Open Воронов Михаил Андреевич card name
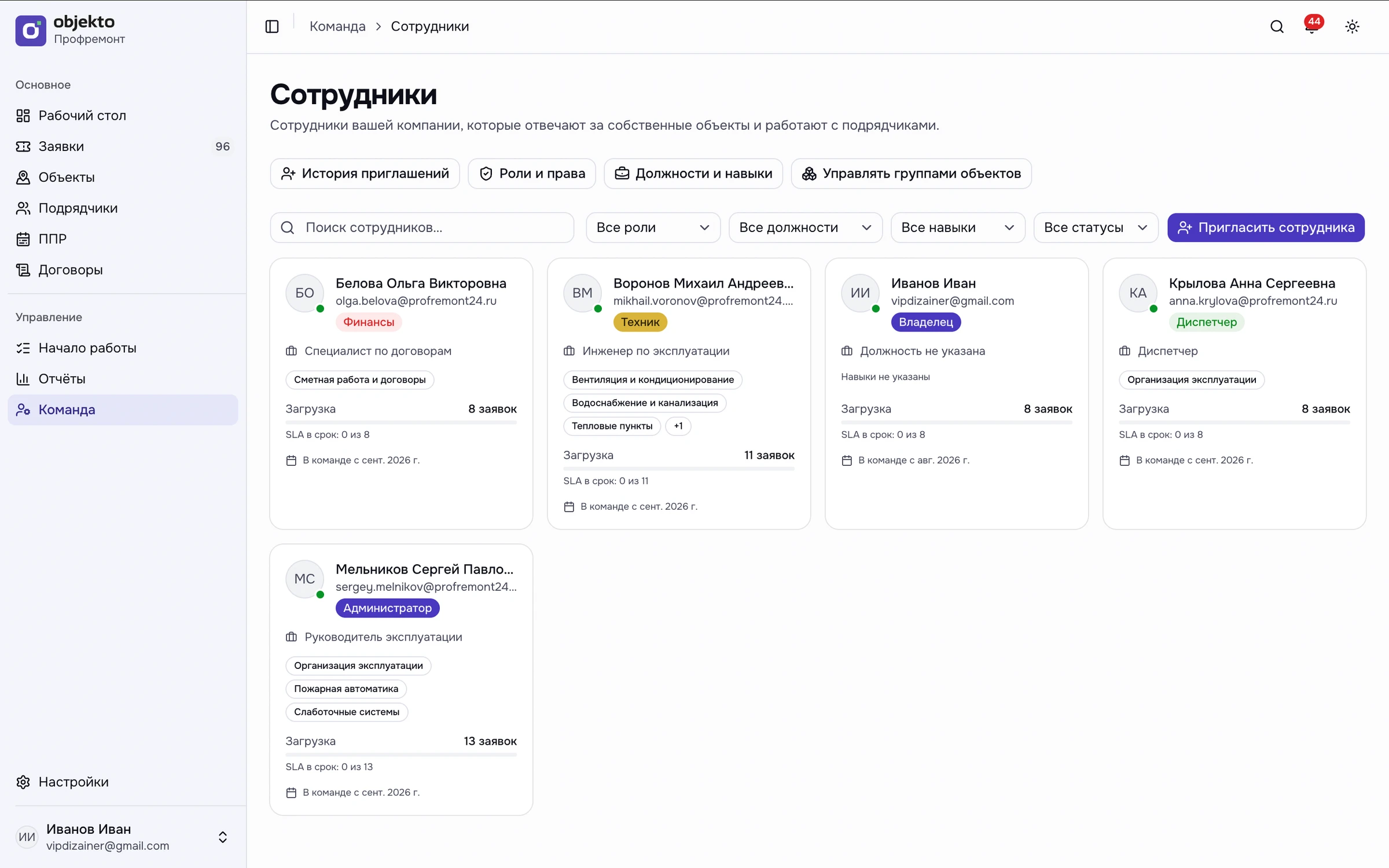Image resolution: width=1389 pixels, height=868 pixels. pos(703,284)
